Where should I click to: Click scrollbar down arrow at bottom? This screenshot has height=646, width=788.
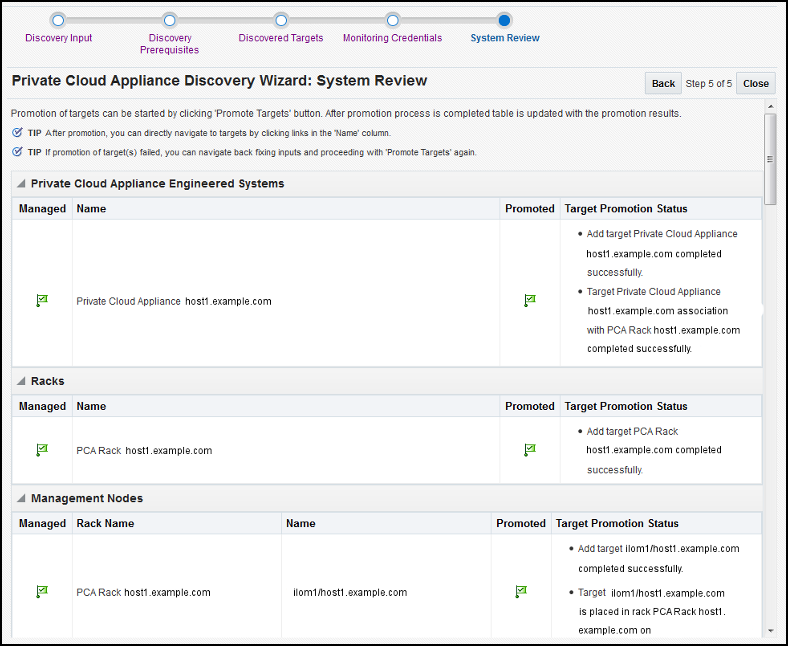770,631
